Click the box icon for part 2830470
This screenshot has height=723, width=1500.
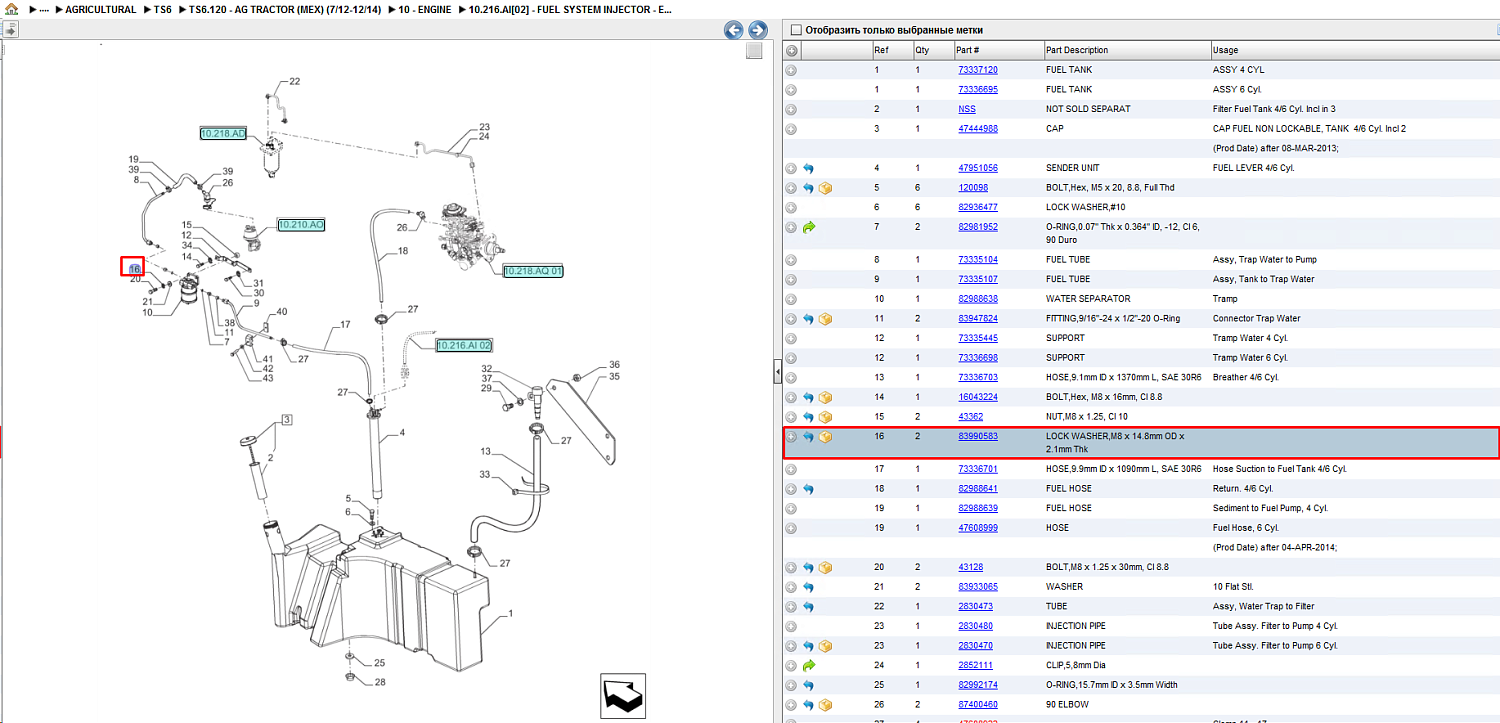(x=825, y=646)
